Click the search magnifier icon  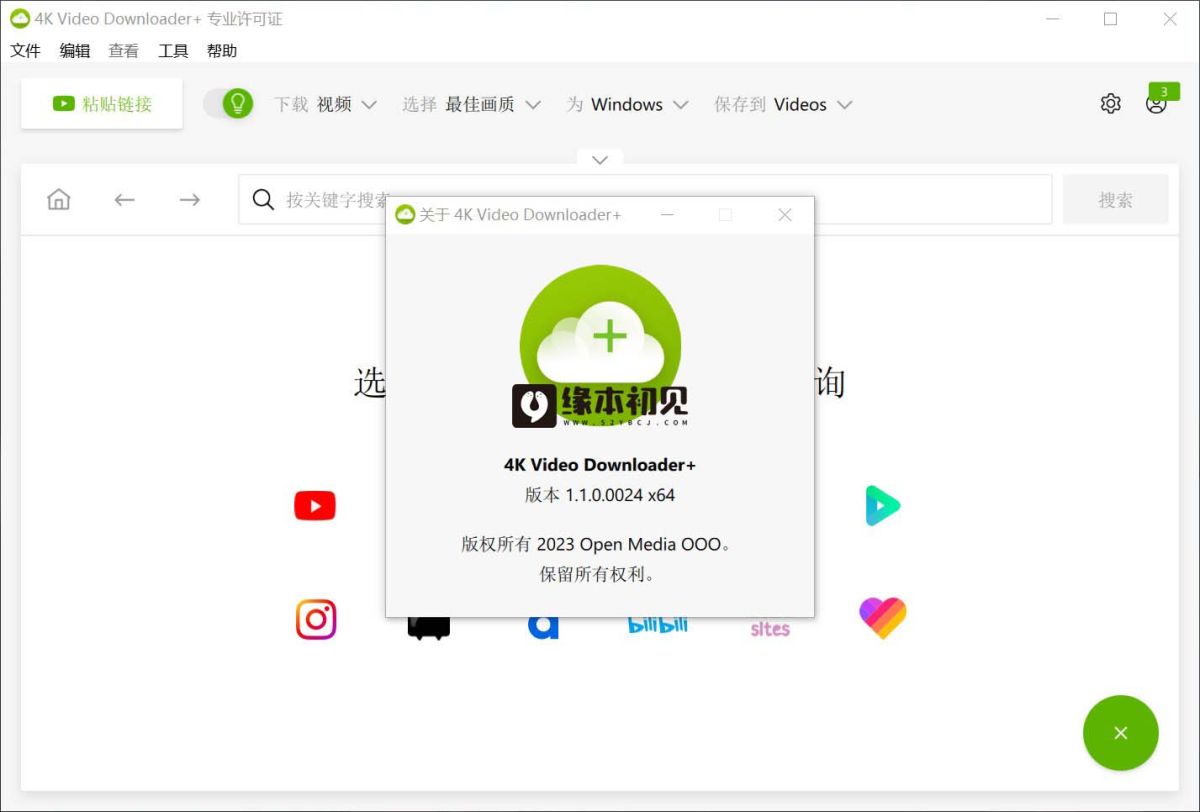click(263, 200)
